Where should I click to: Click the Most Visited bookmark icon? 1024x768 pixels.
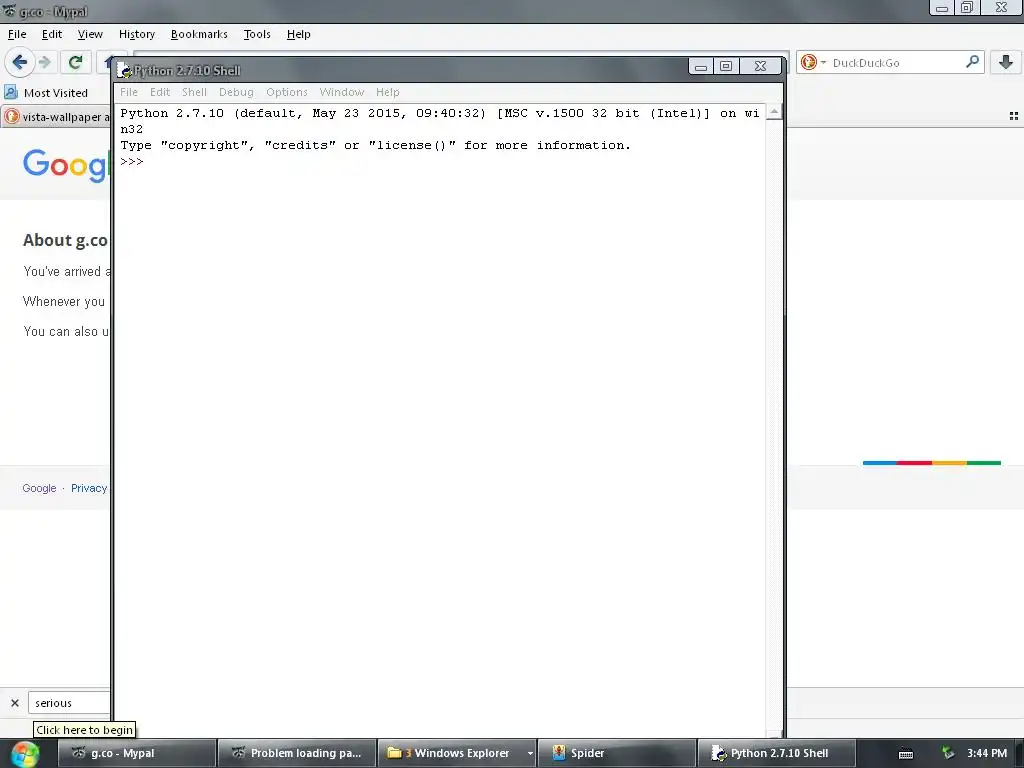(11, 92)
